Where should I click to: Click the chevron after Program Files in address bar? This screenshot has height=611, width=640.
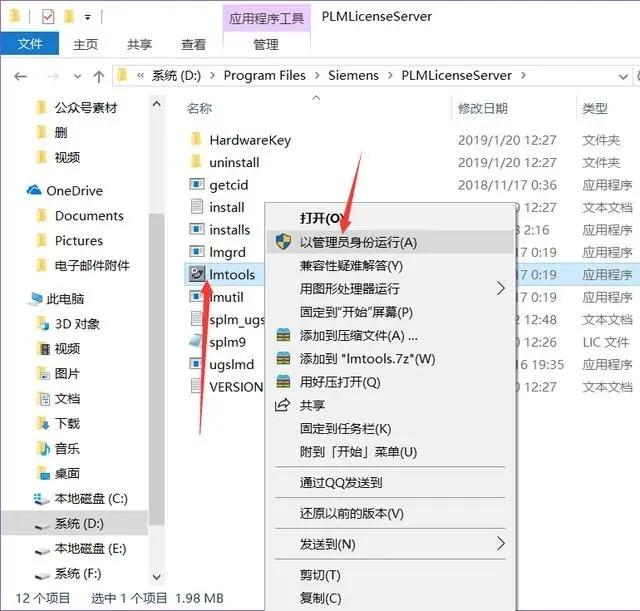317,76
